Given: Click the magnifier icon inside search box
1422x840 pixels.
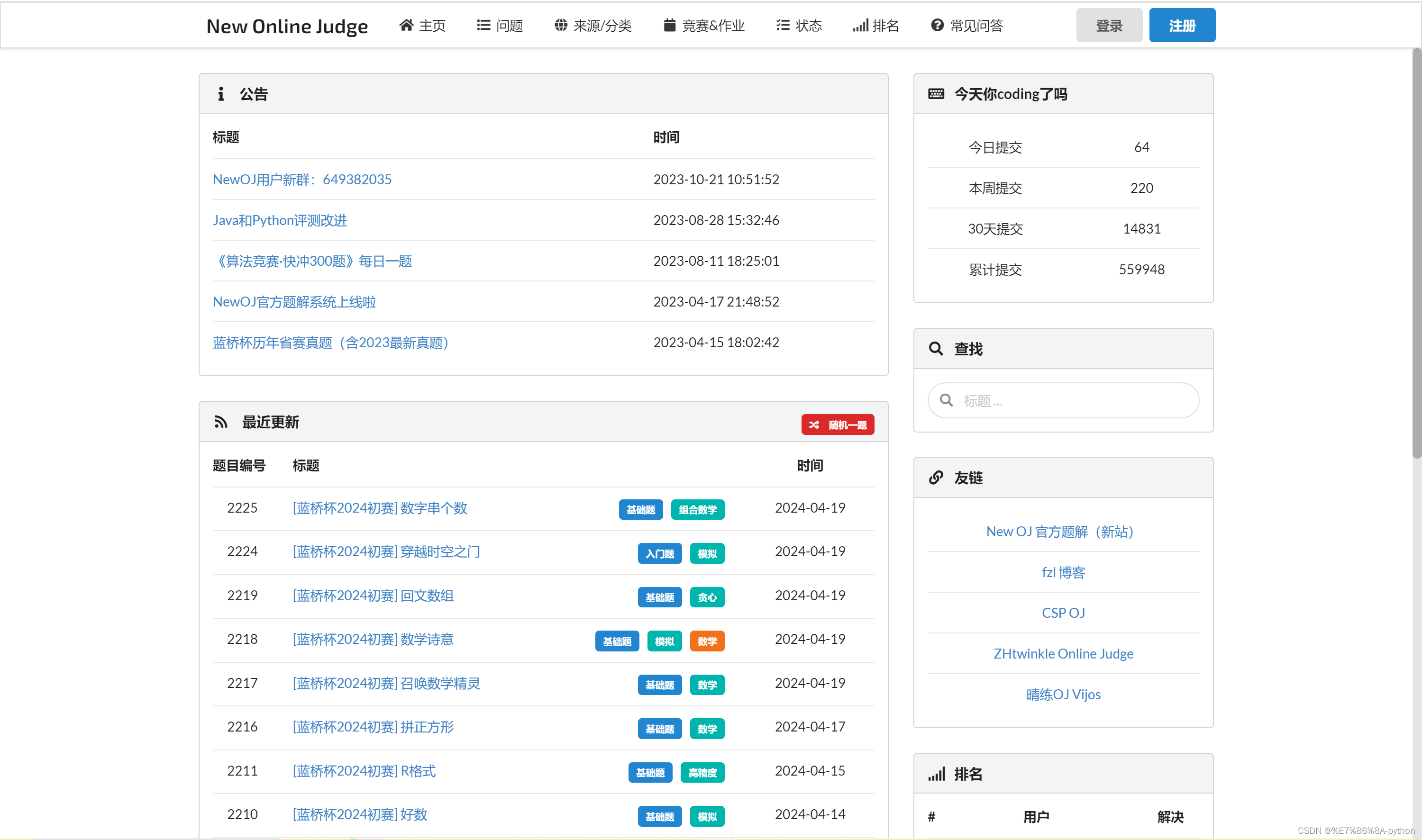Looking at the screenshot, I should pos(946,400).
